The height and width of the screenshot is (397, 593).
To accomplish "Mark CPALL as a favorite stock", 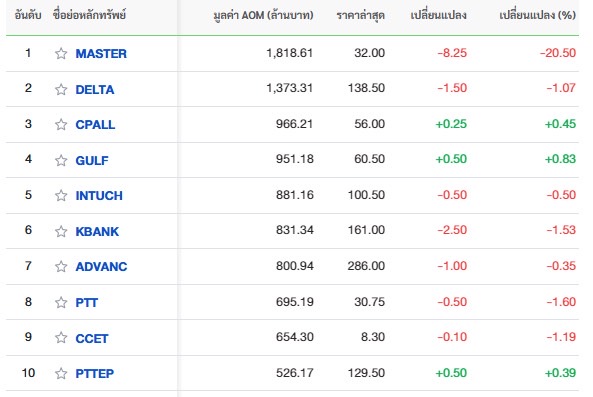I will pyautogui.click(x=61, y=124).
